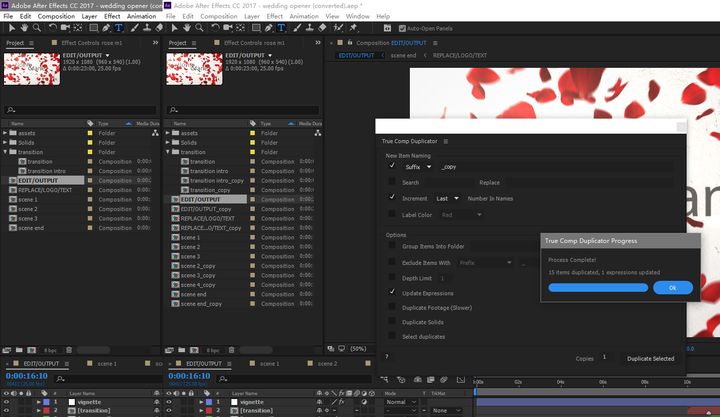Select the Brush tool in left window toolbar
Viewport: 720px width, 417px height.
(x=135, y=28)
